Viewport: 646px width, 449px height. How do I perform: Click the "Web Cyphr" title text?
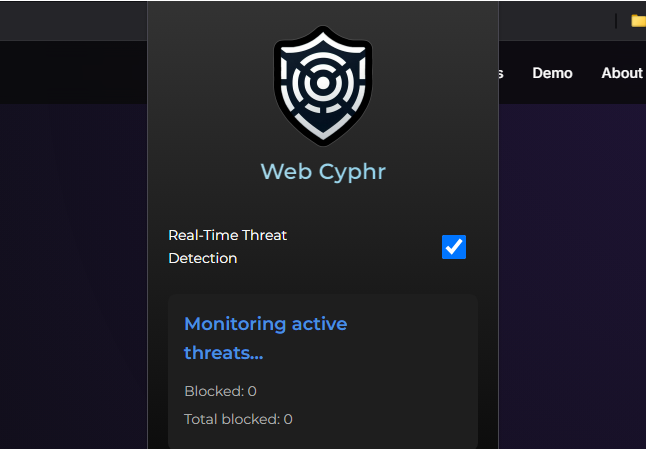click(x=322, y=172)
